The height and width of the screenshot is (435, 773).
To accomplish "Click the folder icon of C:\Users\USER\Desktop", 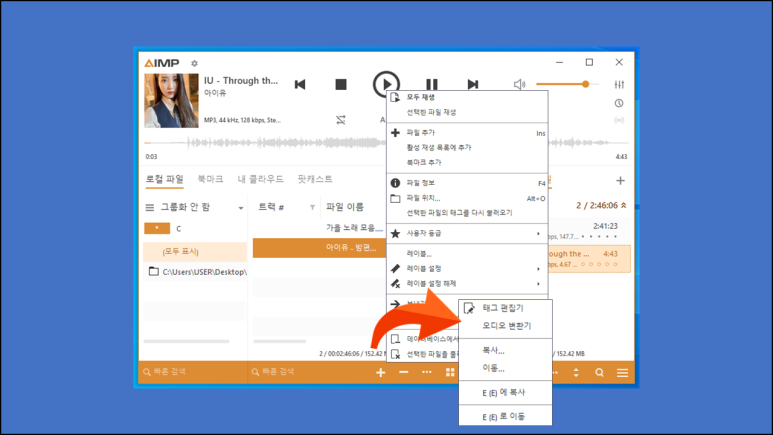I will pos(154,271).
